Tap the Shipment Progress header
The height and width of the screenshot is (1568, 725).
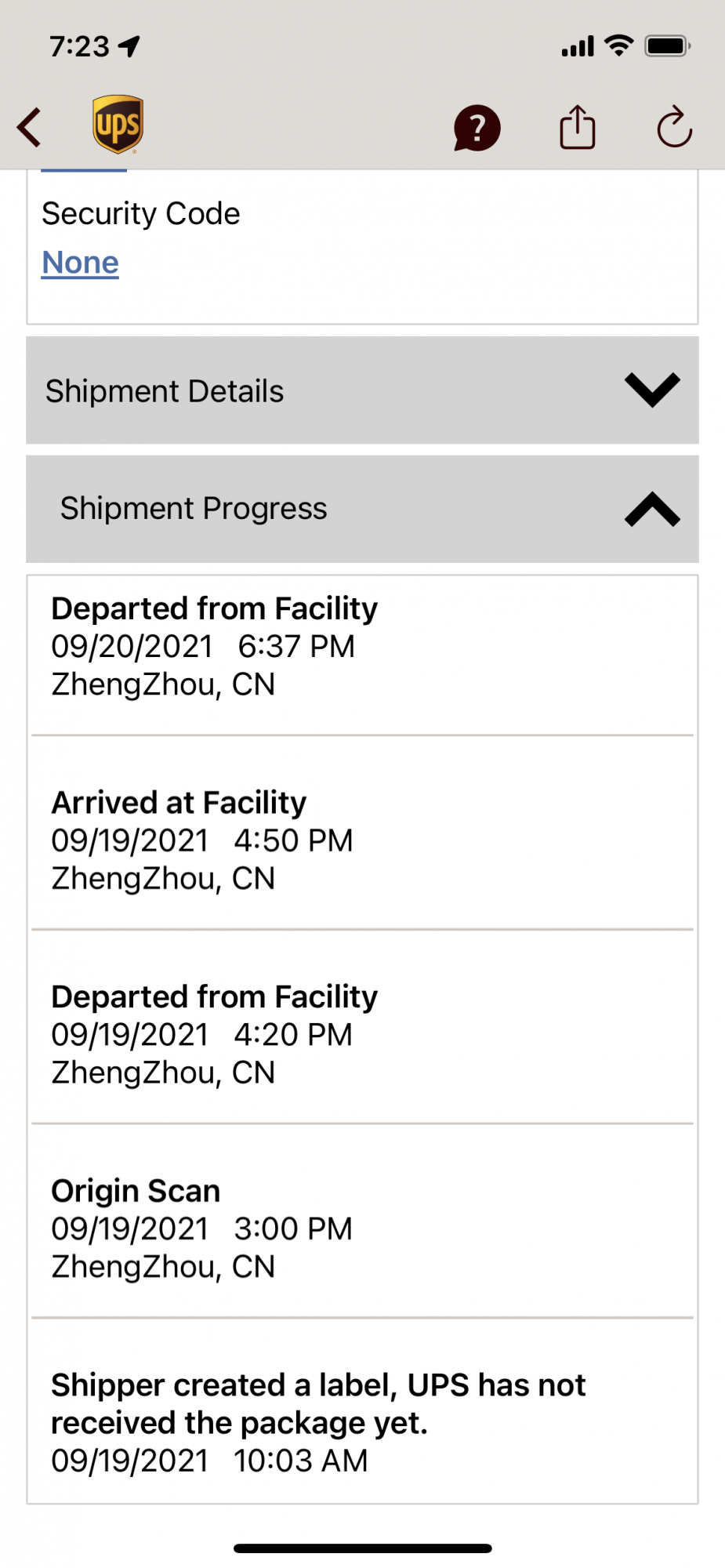click(194, 509)
